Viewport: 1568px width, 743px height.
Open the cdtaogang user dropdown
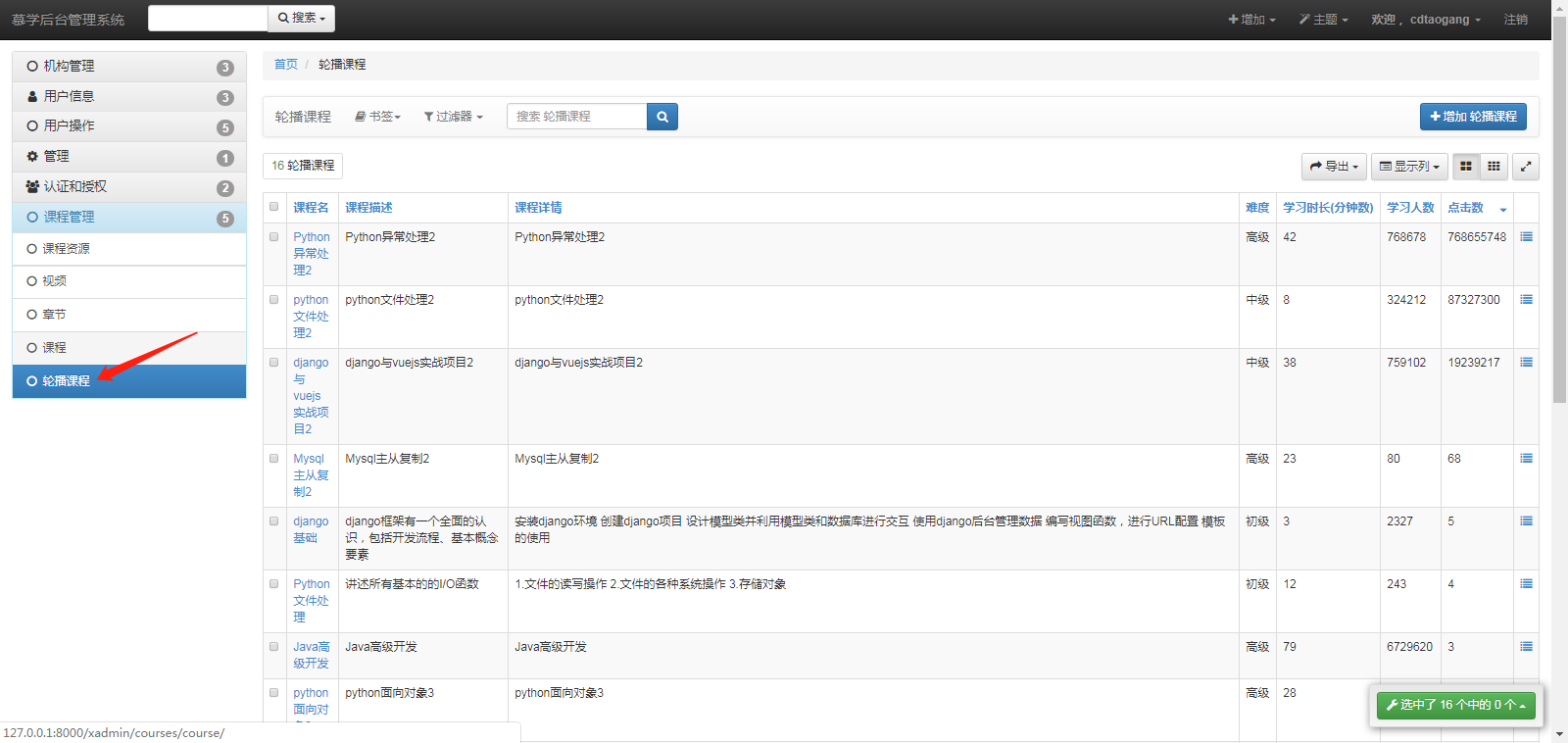[1426, 20]
